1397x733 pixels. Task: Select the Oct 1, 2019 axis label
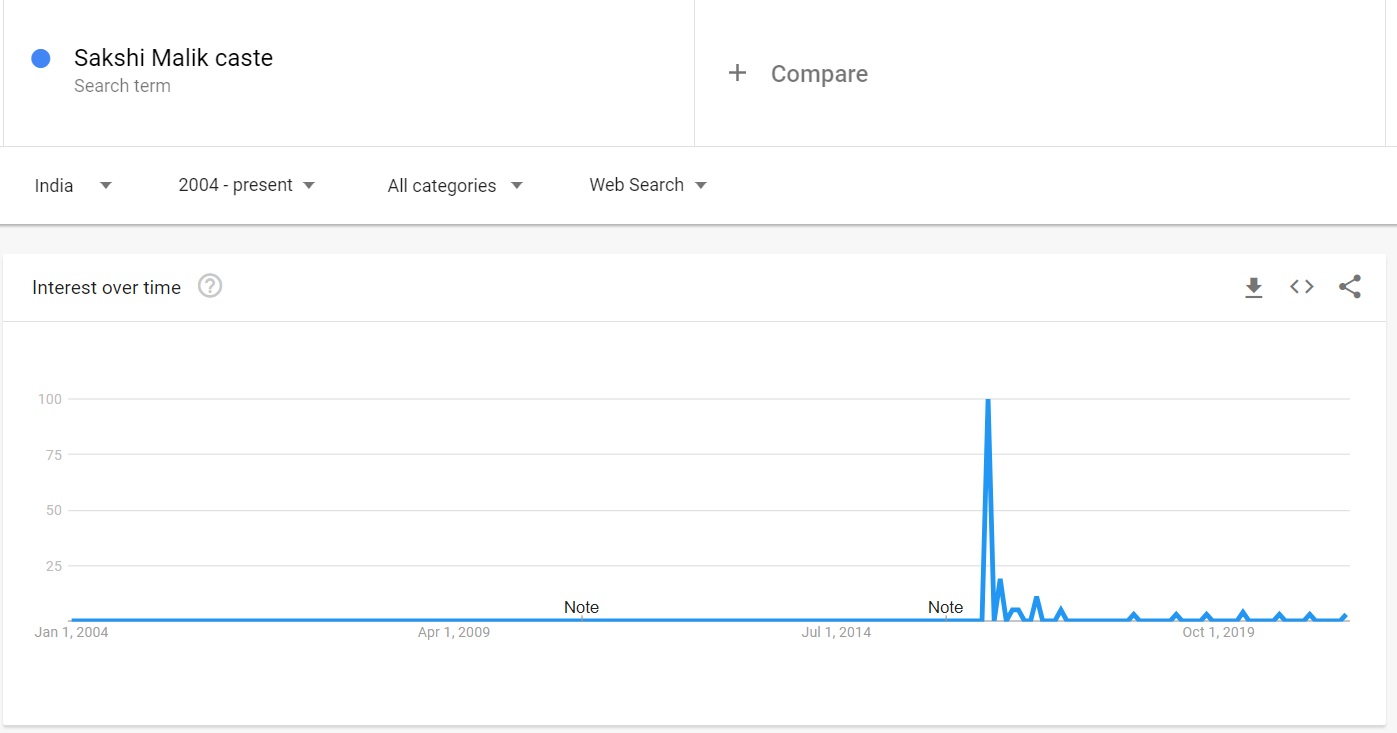pyautogui.click(x=1217, y=632)
